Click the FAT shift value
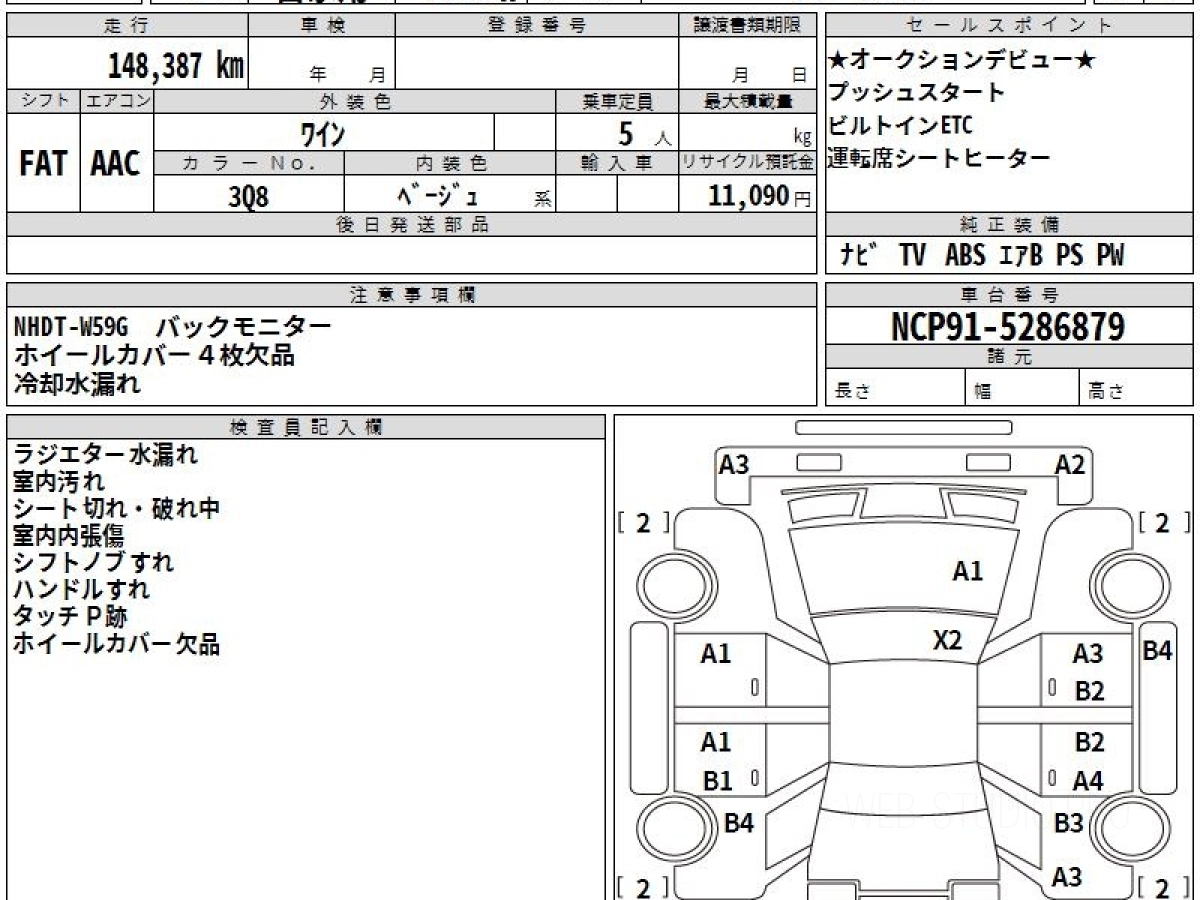This screenshot has height=900, width=1200. [43, 164]
